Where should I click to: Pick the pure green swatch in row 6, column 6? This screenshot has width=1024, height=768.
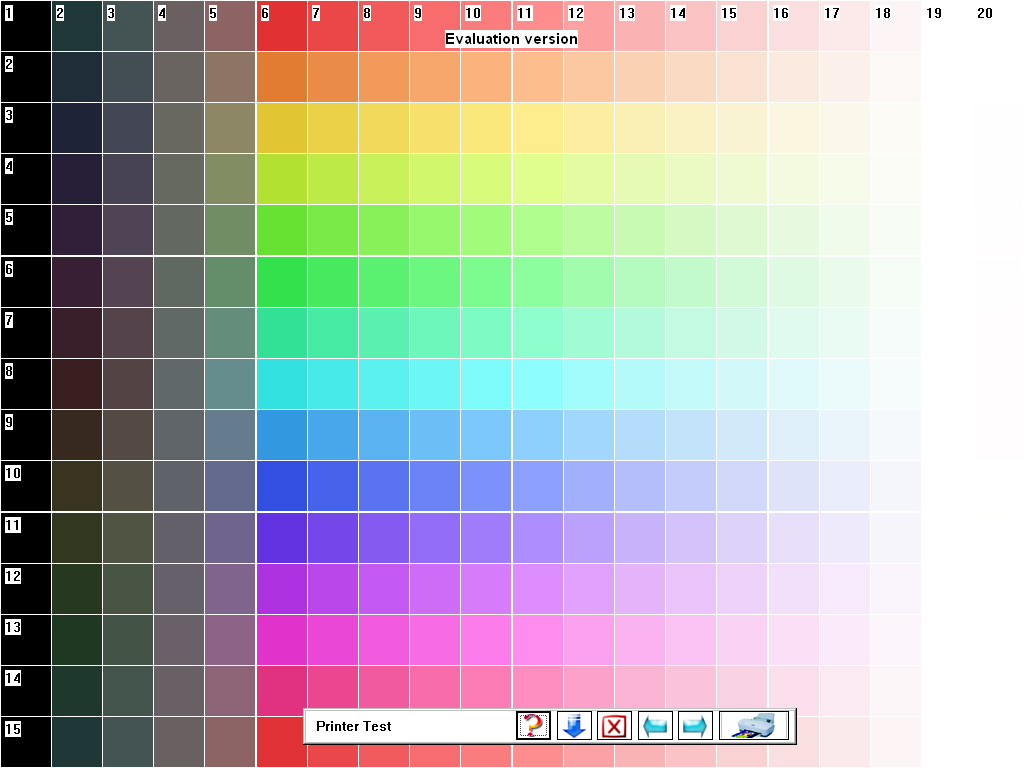coord(281,282)
